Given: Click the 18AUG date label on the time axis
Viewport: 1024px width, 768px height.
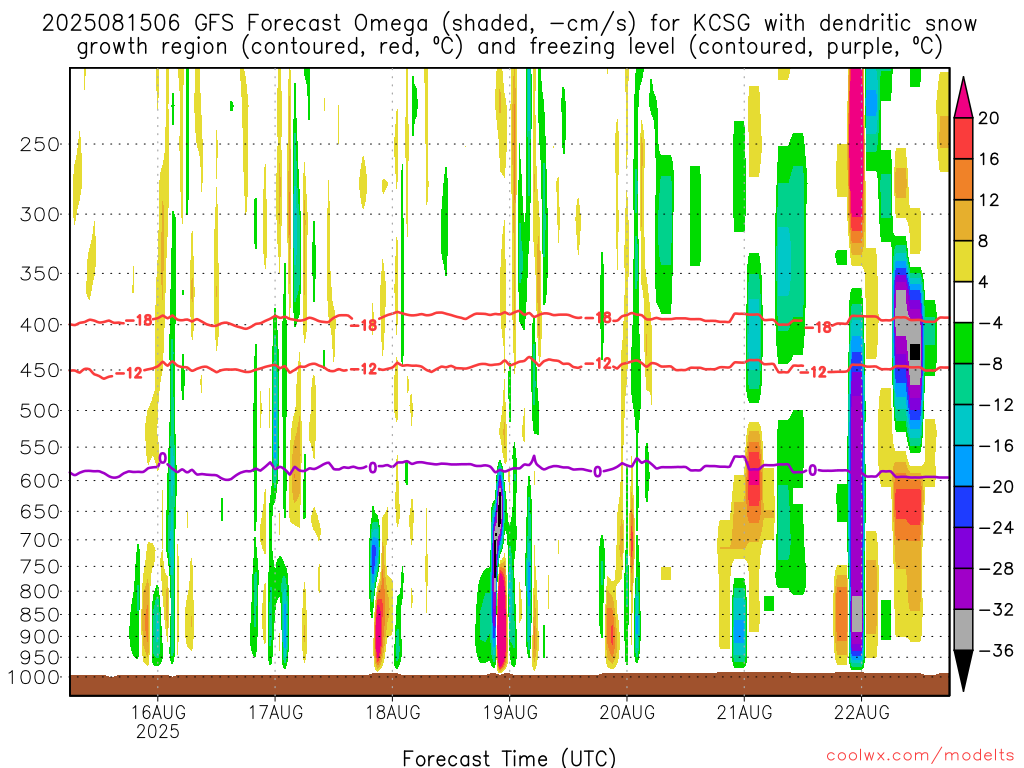Looking at the screenshot, I should (392, 712).
